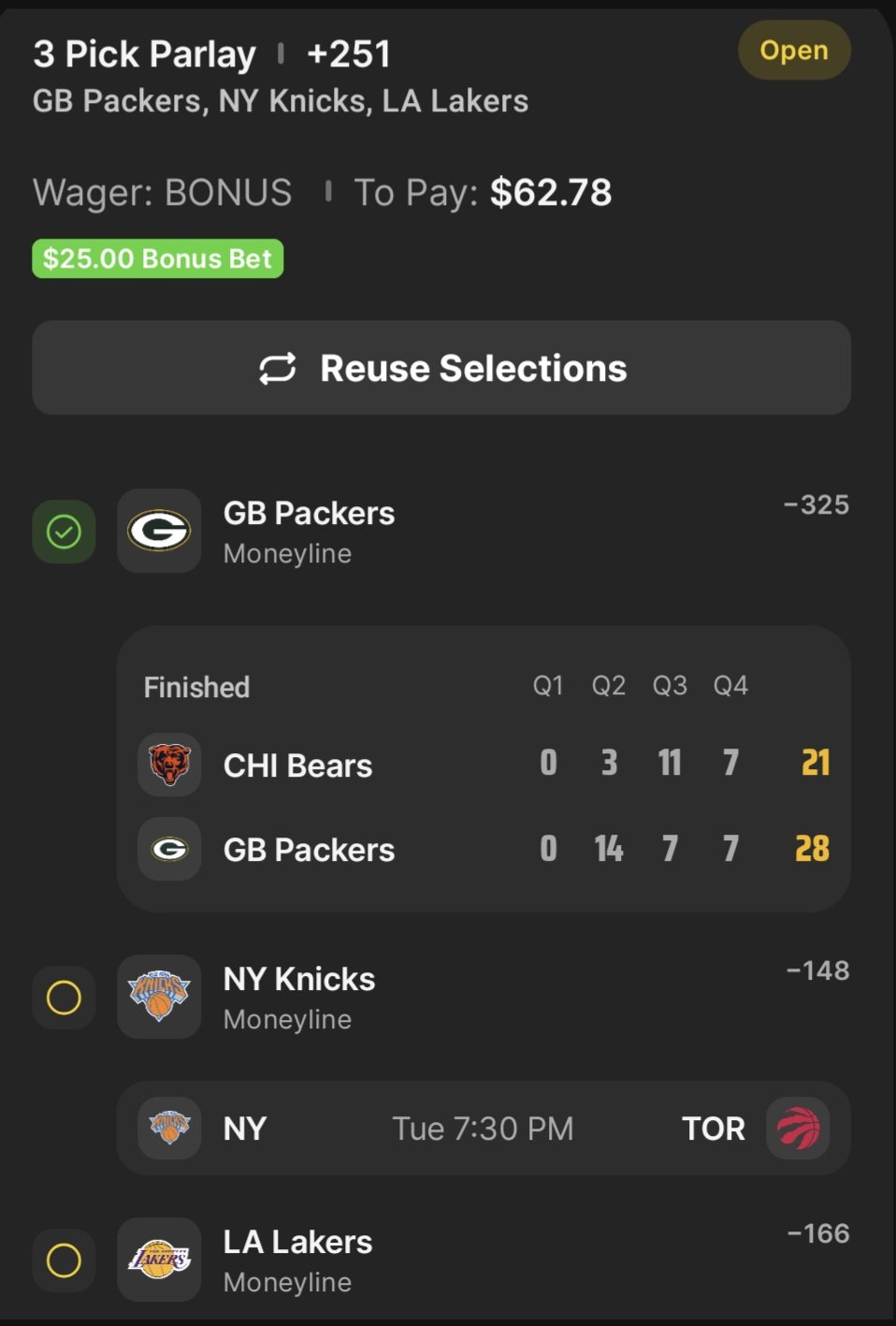This screenshot has width=896, height=1326.
Task: Select the LA Lakers Moneyline pick label
Action: tap(297, 1260)
